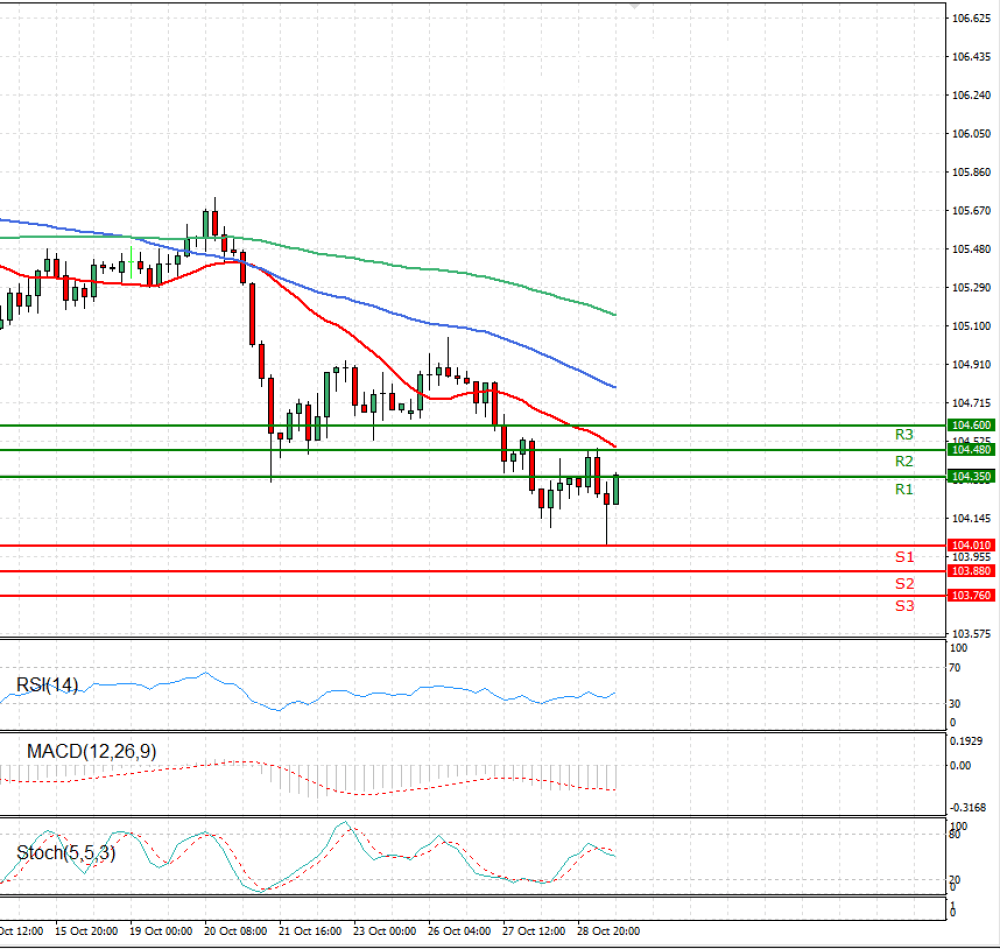The height and width of the screenshot is (949, 1000).
Task: Click the 30 level on RSI scale
Action: point(955,704)
